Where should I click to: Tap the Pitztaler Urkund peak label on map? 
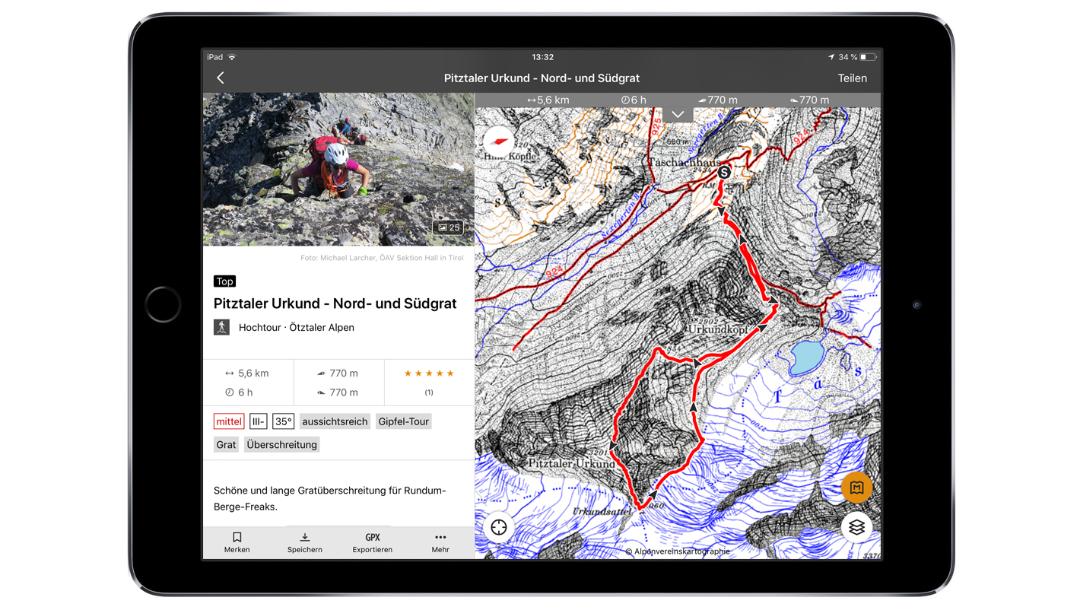coord(571,463)
